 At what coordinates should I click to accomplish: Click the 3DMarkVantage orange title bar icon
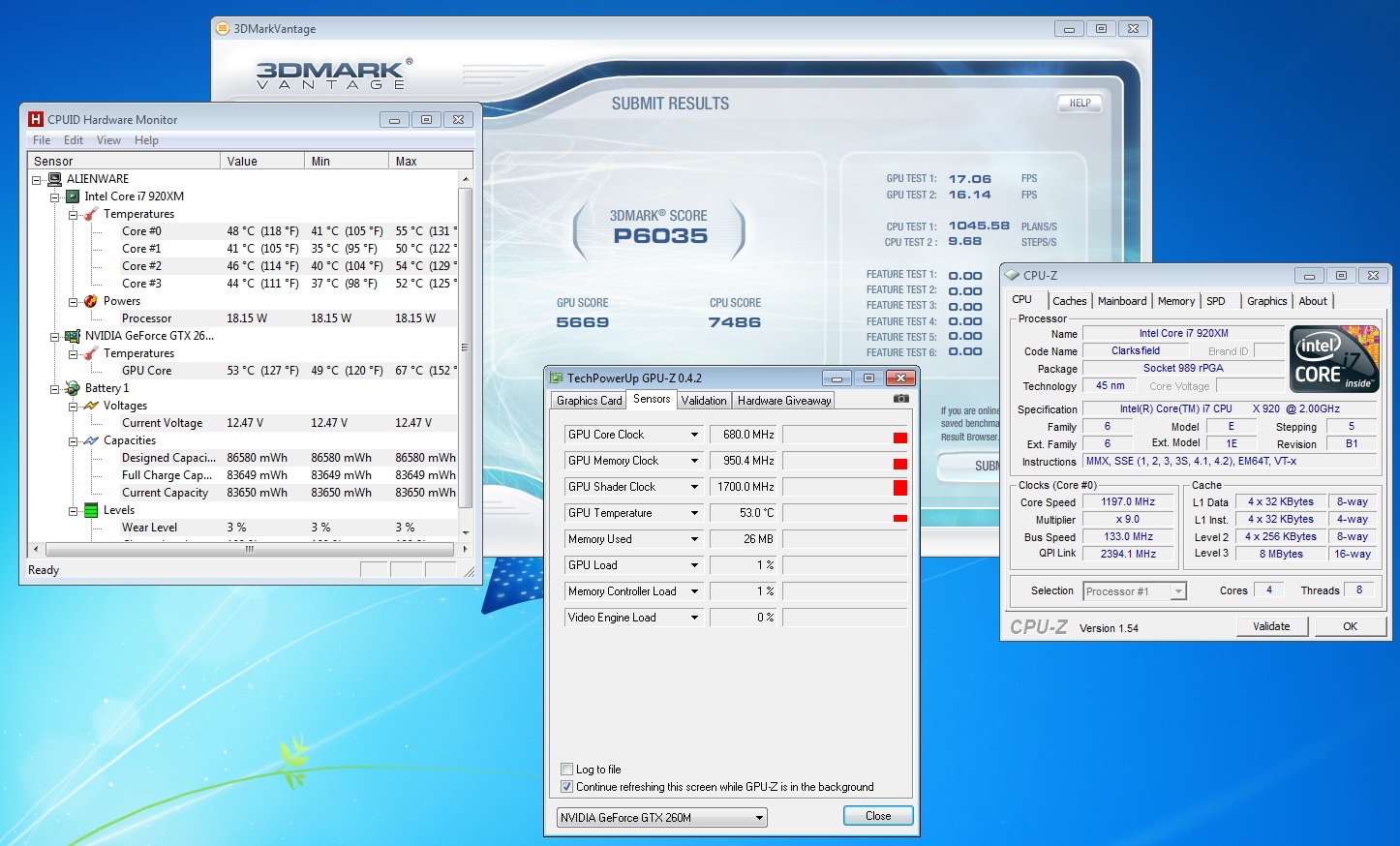(x=223, y=29)
